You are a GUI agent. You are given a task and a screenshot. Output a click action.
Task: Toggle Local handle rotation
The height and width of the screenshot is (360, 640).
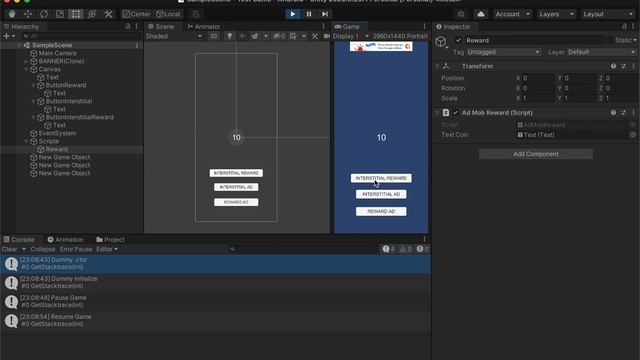168,14
